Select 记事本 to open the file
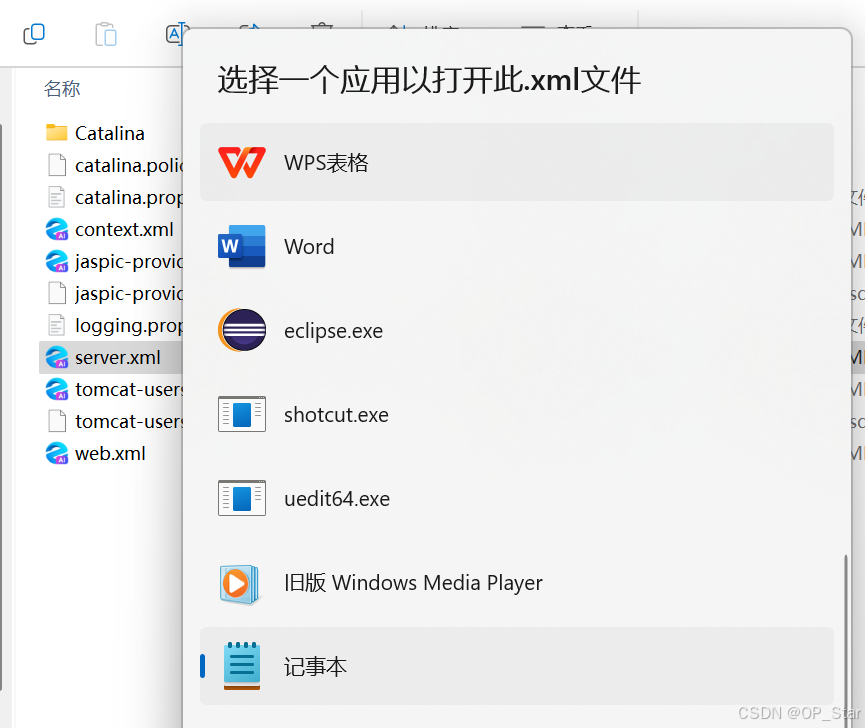 pyautogui.click(x=517, y=666)
